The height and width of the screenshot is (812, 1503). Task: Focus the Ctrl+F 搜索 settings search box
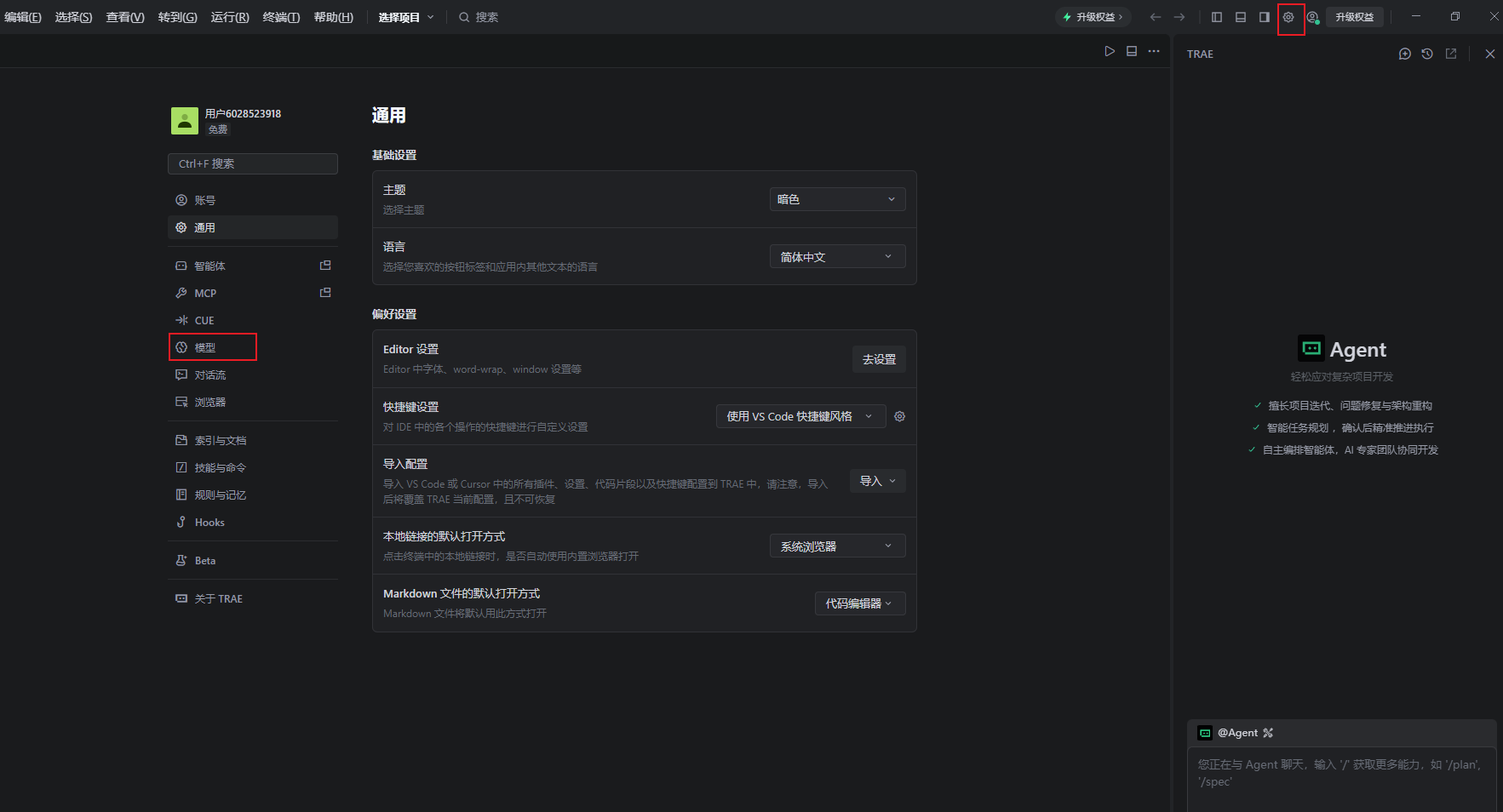pyautogui.click(x=253, y=163)
